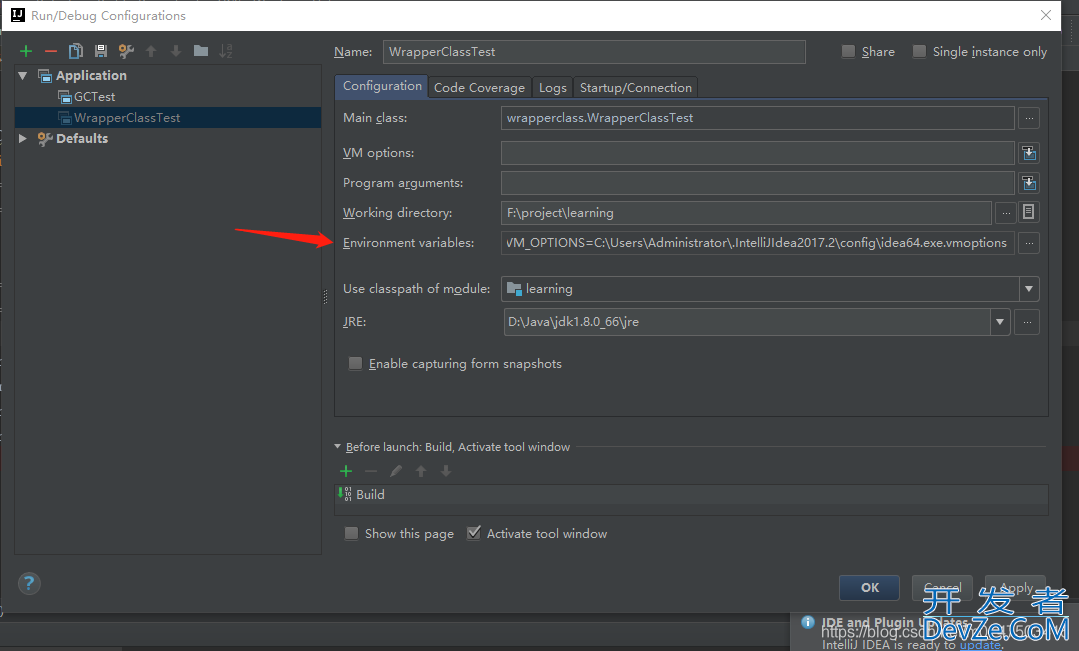This screenshot has width=1079, height=651.
Task: Open edit defaults wrench icon
Action: point(126,51)
